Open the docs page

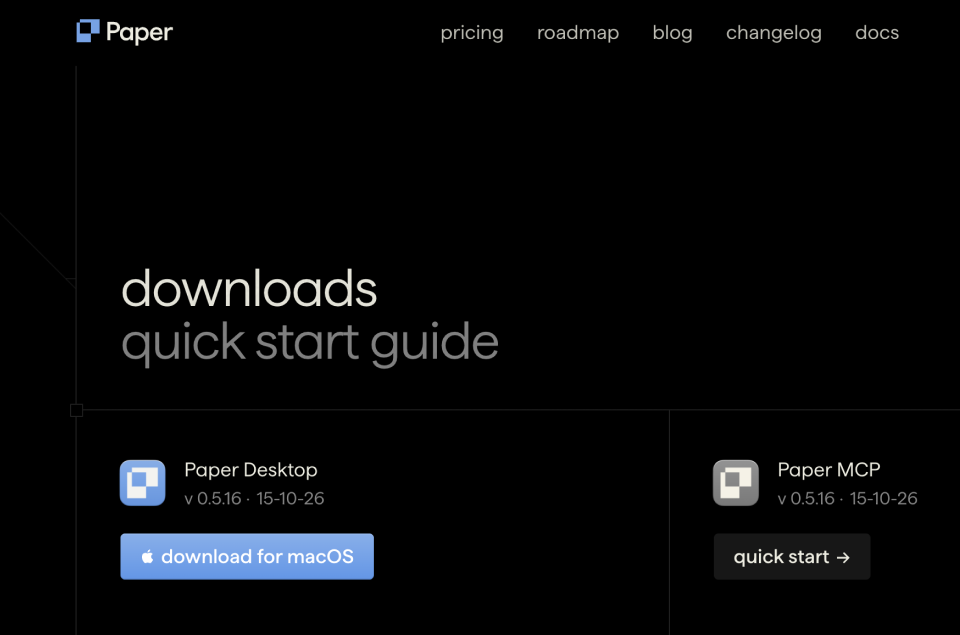click(x=877, y=32)
